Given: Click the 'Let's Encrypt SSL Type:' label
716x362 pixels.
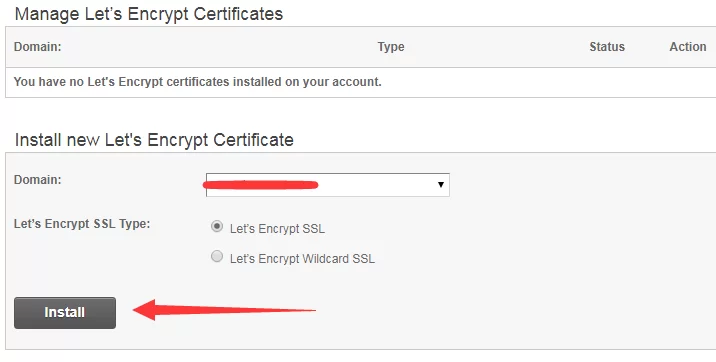Looking at the screenshot, I should (x=82, y=224).
